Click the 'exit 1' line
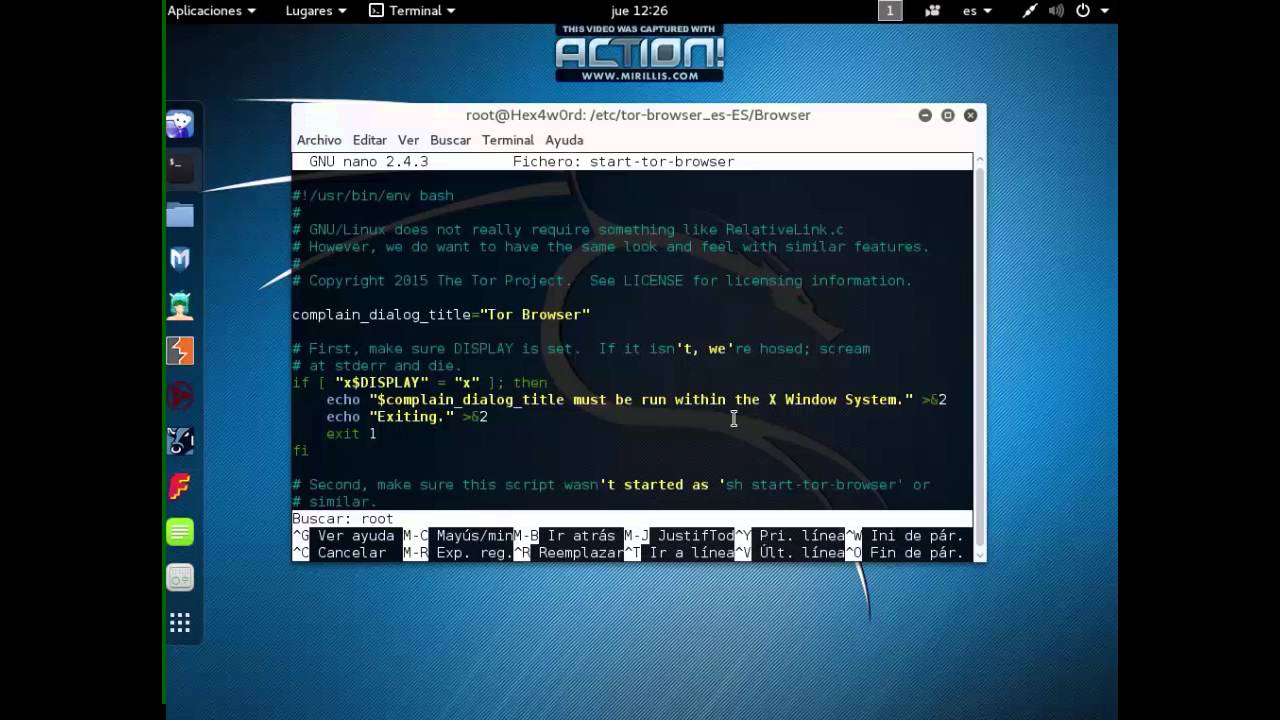The width and height of the screenshot is (1280, 720). [351, 434]
